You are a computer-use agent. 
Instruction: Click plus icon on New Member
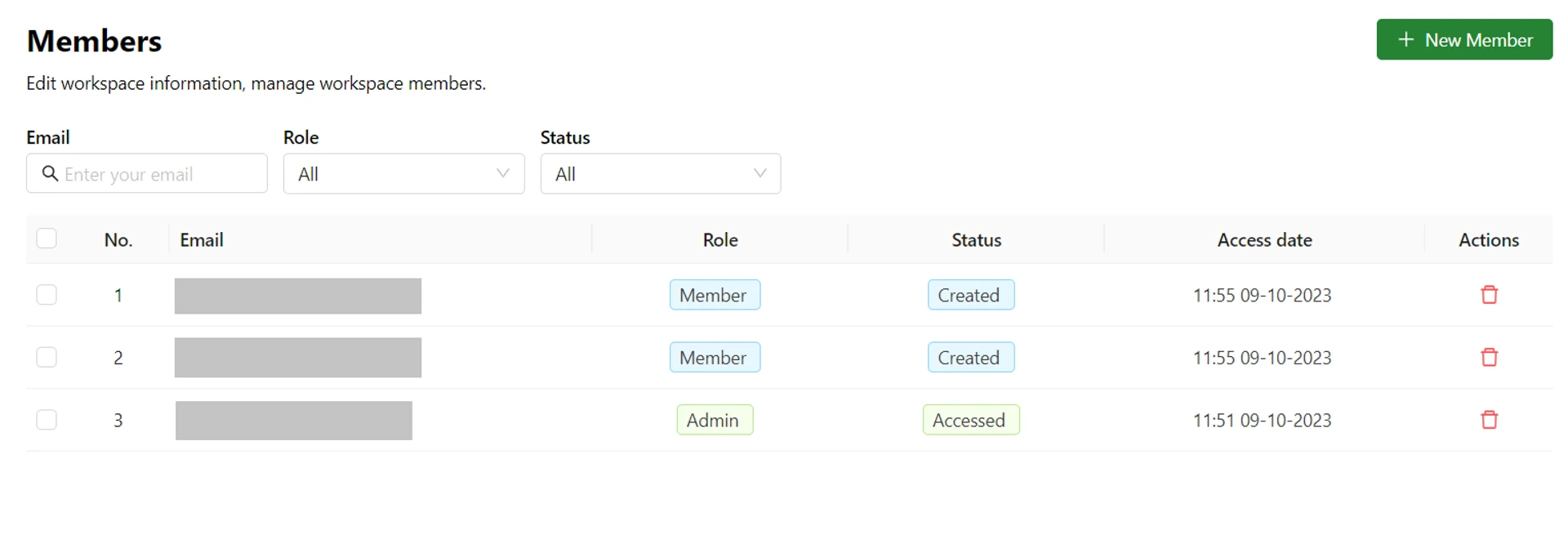pyautogui.click(x=1405, y=40)
